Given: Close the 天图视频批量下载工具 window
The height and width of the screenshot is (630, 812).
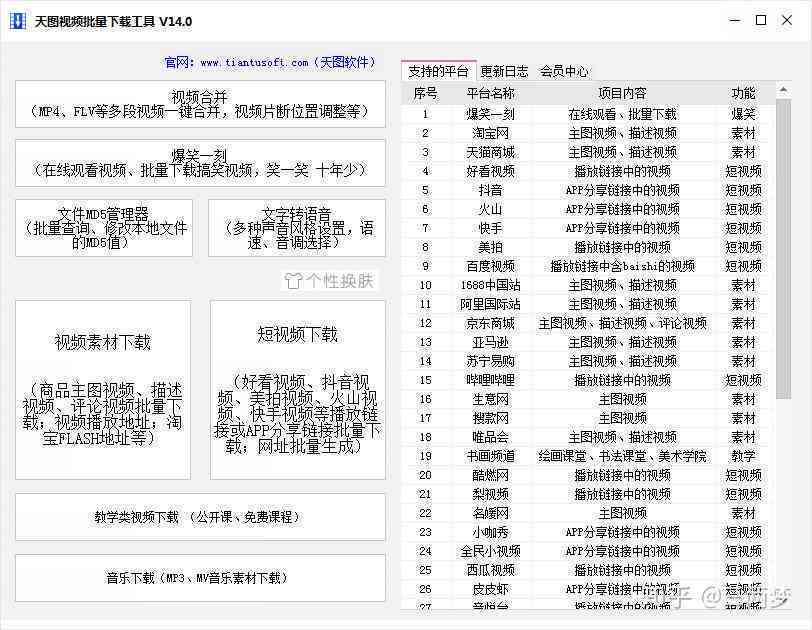Looking at the screenshot, I should pos(787,21).
